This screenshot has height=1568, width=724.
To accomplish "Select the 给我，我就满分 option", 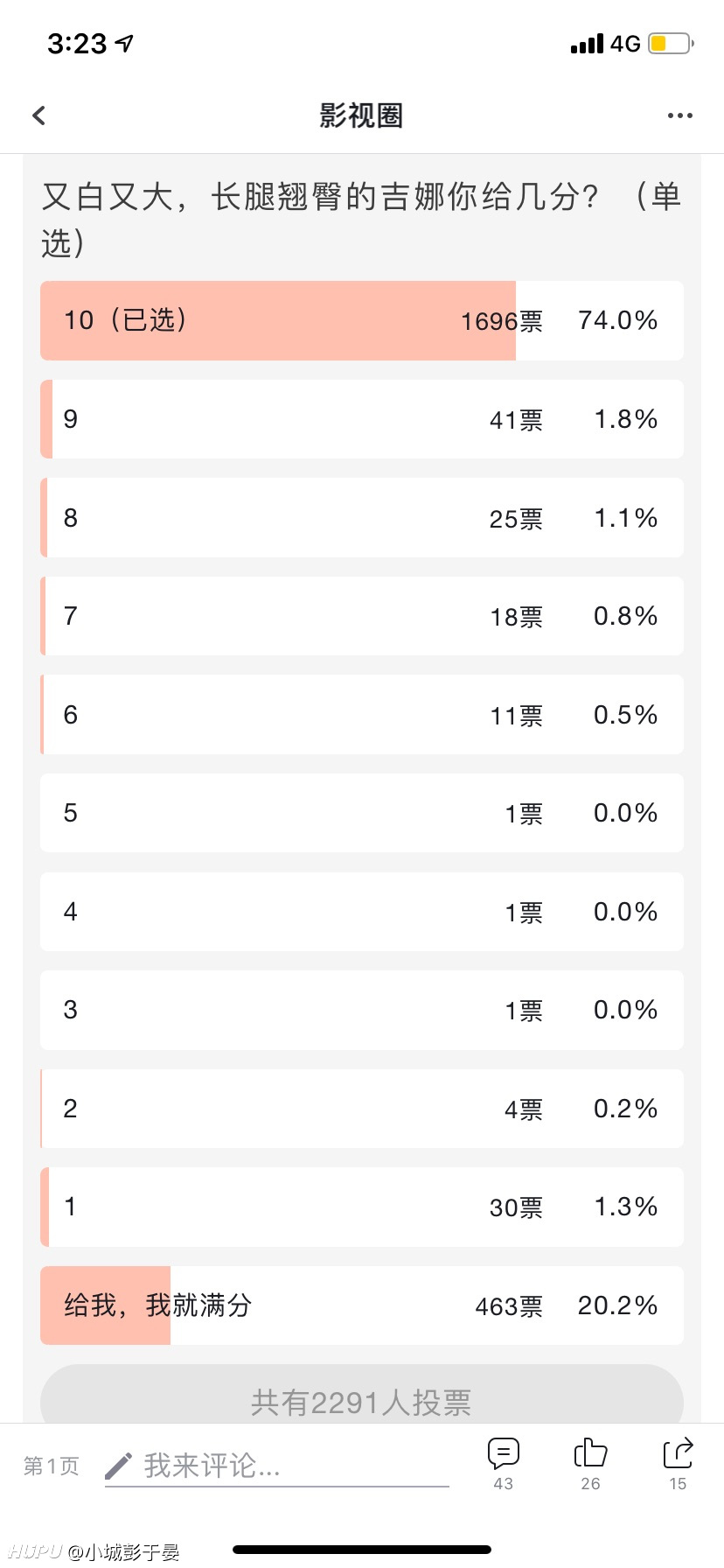I will 362,1305.
